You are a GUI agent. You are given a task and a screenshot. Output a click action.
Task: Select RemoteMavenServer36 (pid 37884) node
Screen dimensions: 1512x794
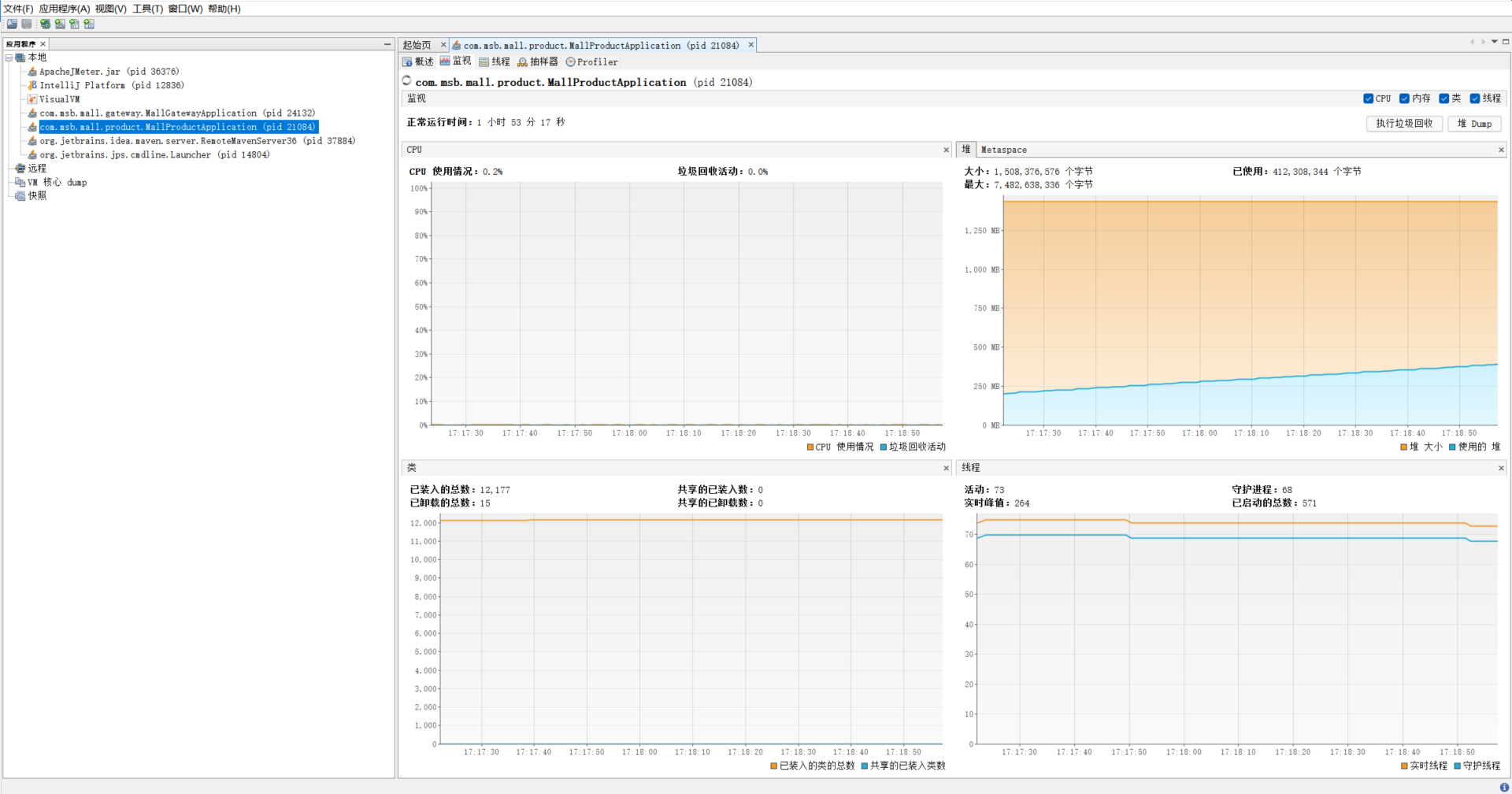[198, 141]
